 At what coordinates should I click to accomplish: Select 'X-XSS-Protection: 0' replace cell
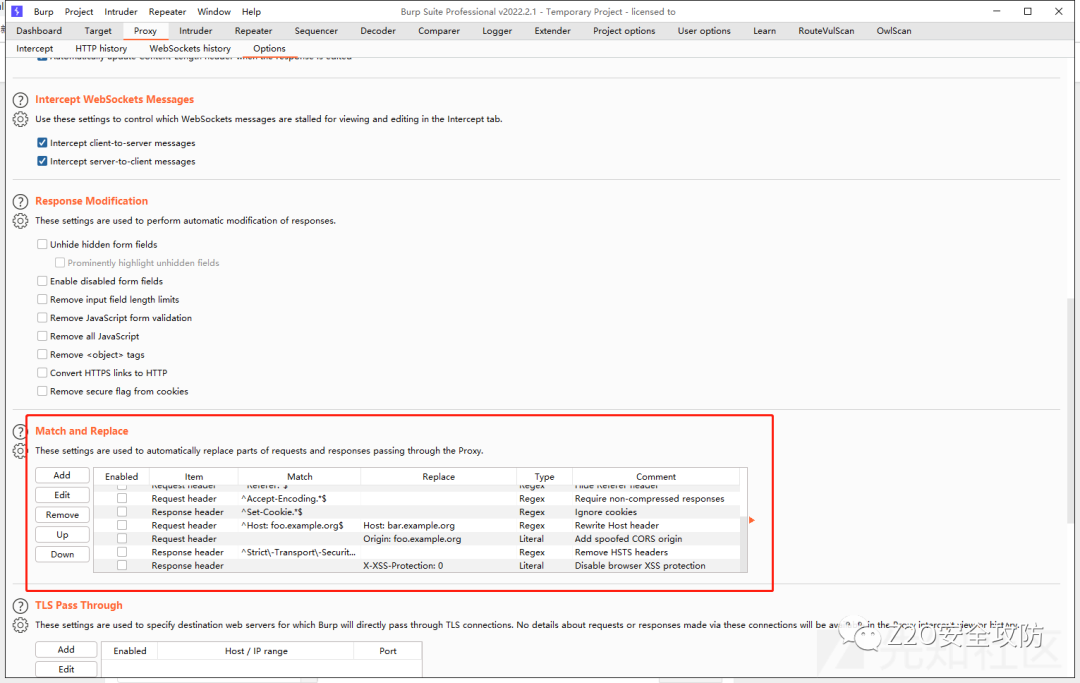[x=438, y=565]
